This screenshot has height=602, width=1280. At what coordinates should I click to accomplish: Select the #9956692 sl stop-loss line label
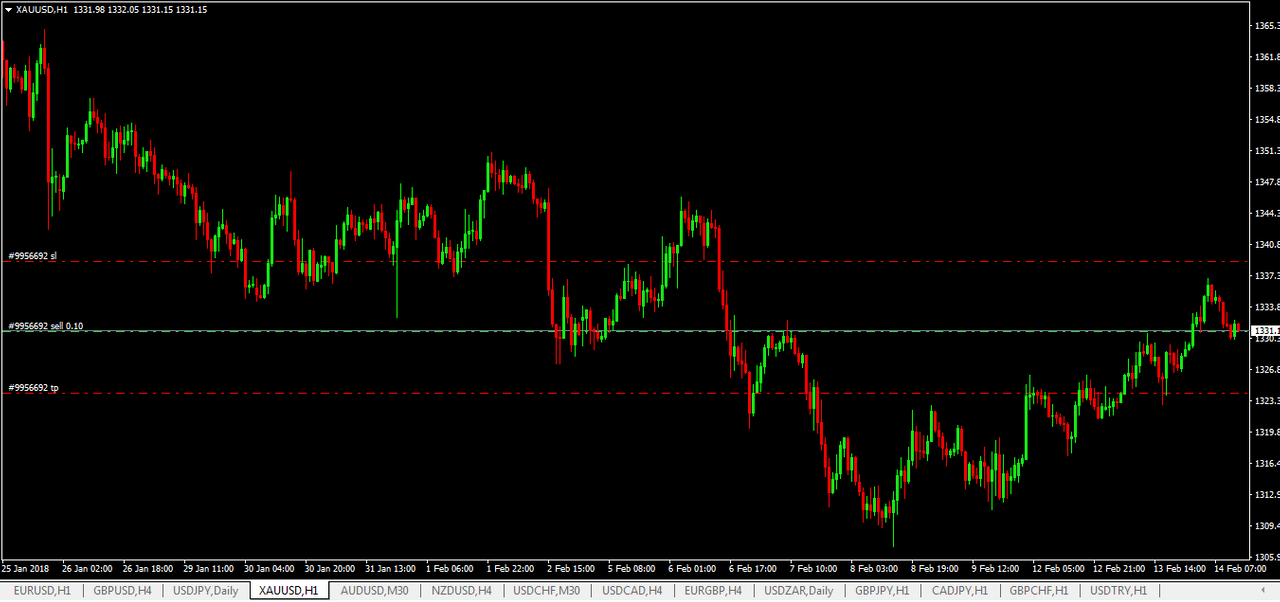[x=33, y=256]
